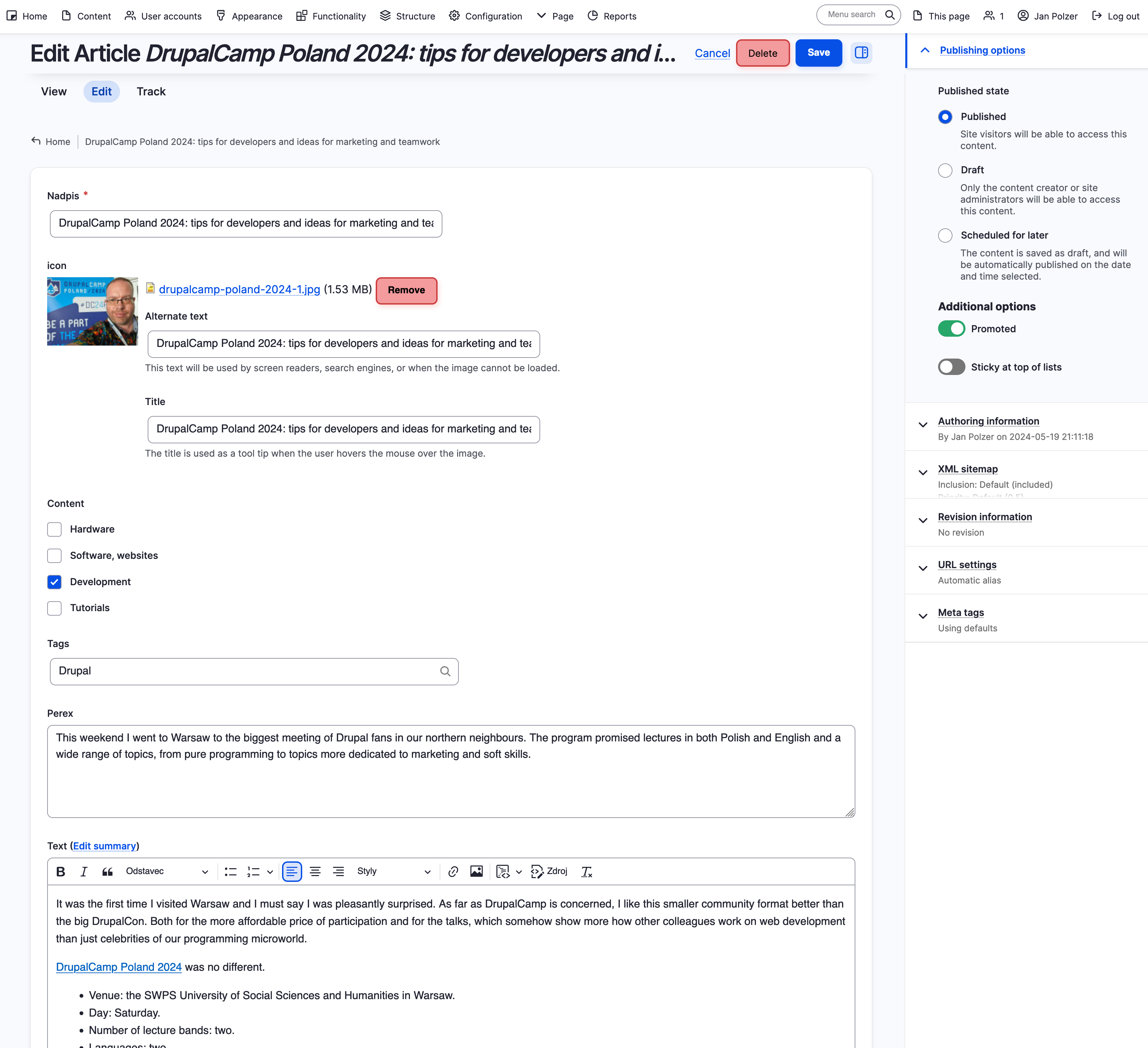Open drupalcamp-poland-2024-1.jpg file link

[x=239, y=289]
